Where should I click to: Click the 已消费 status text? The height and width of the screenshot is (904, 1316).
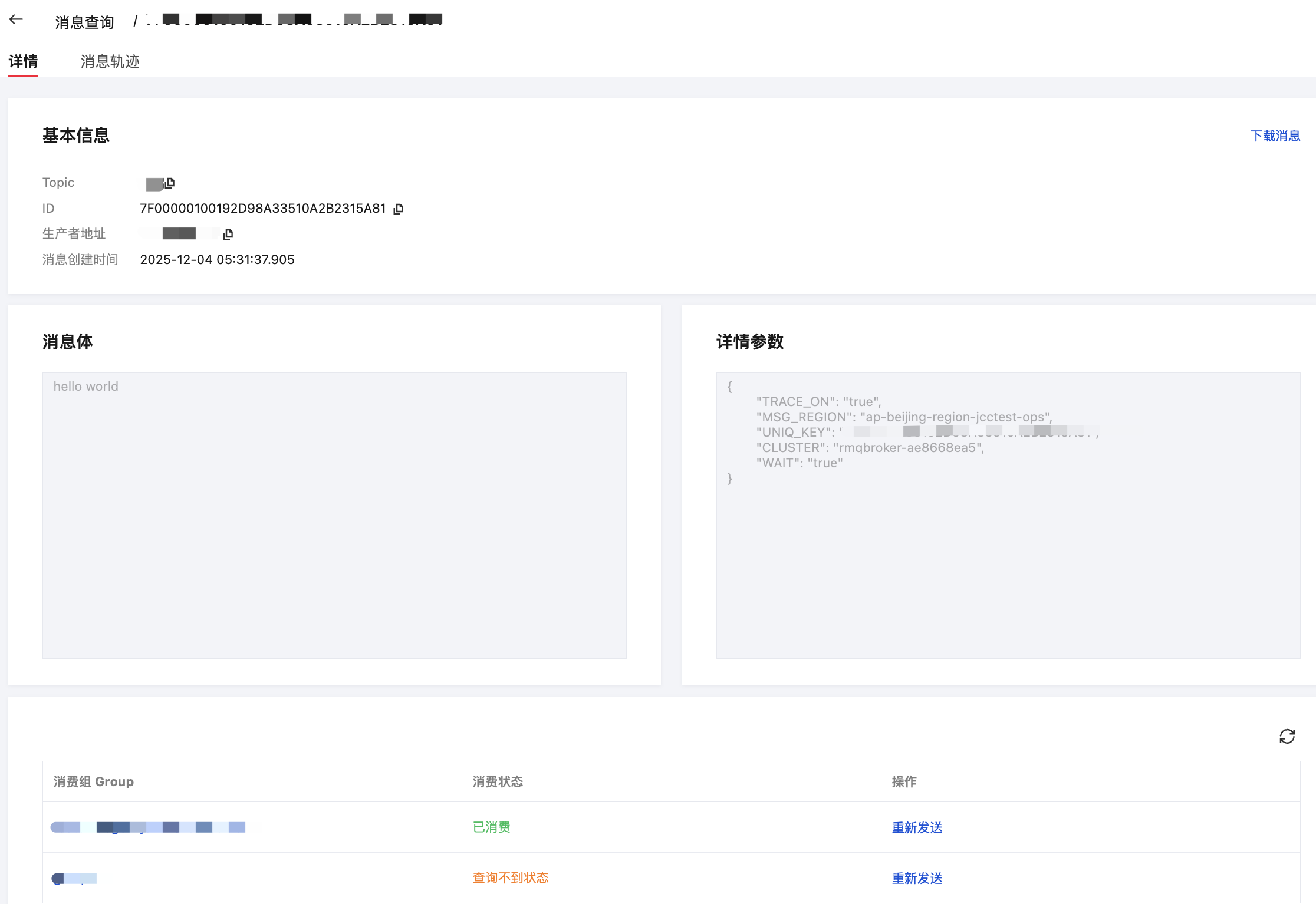491,827
